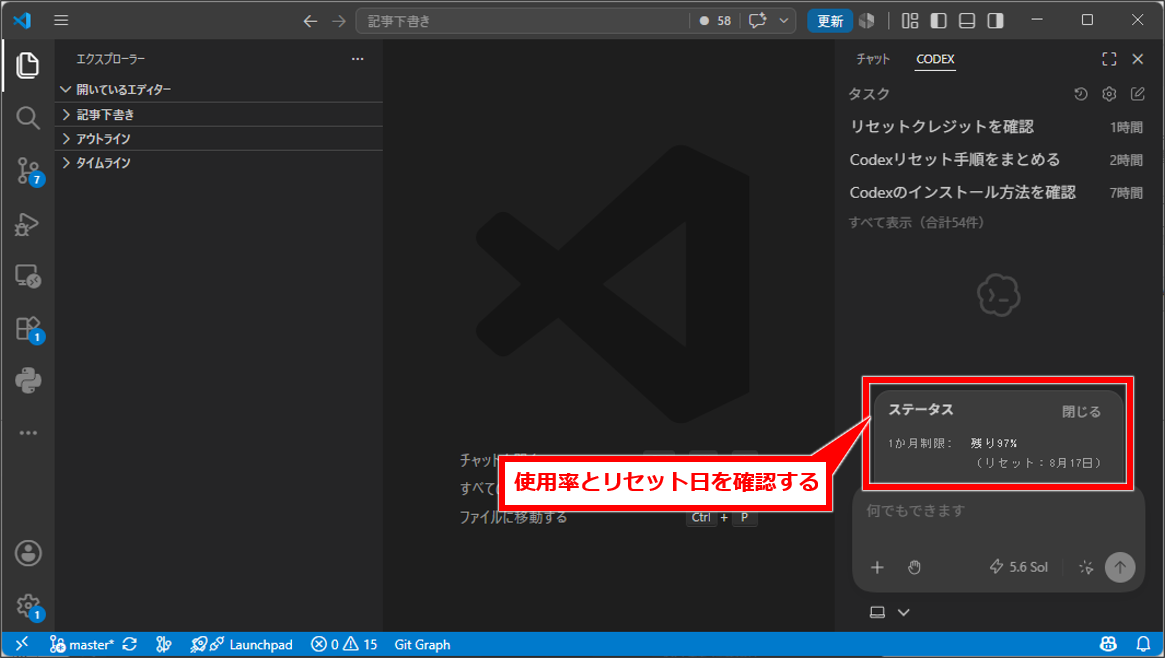The image size is (1165, 658).
Task: Open the Accounts menu in activity bar
Action: [x=27, y=553]
